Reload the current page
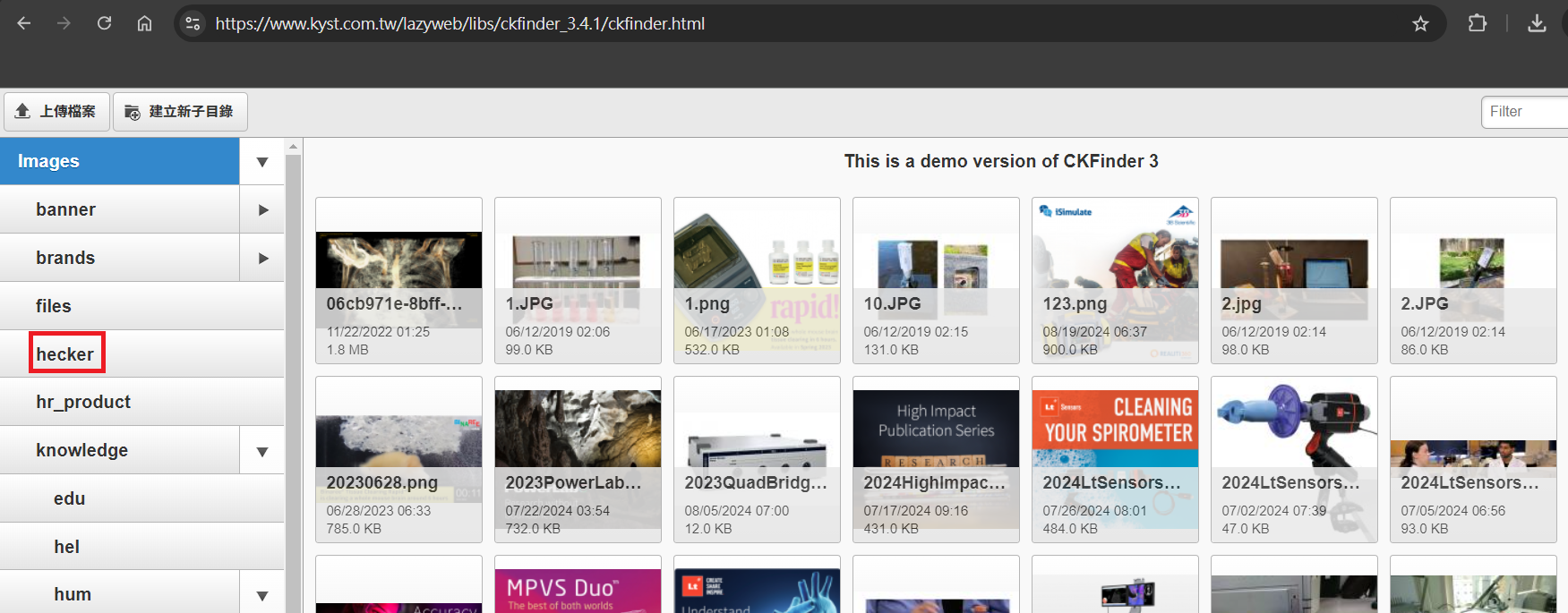1568x613 pixels. [104, 23]
